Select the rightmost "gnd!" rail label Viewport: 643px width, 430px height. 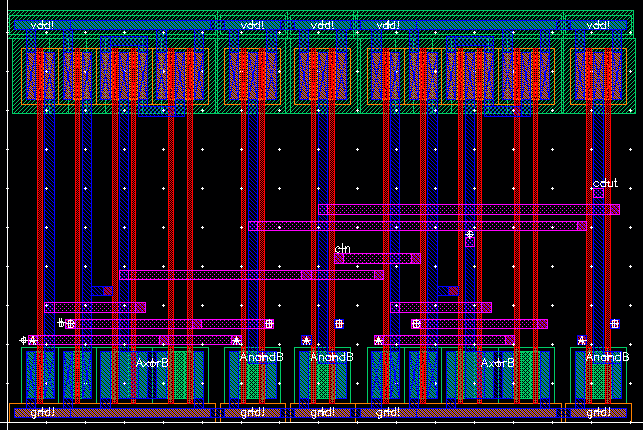tap(598, 412)
